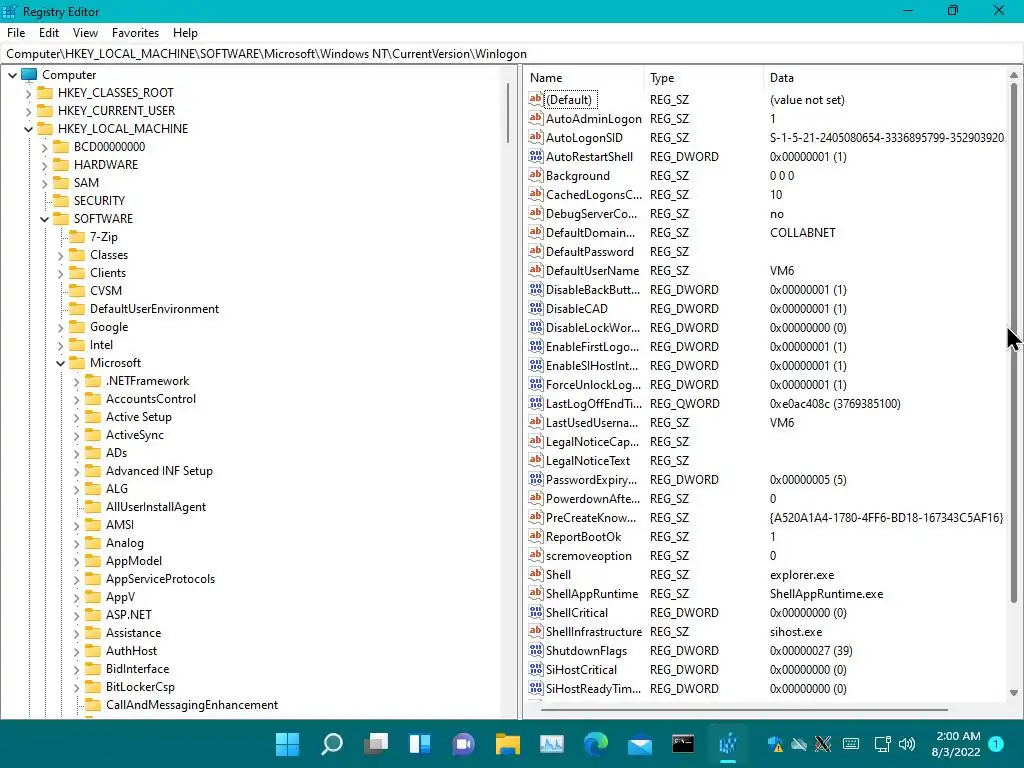Select the Intel folder icon
Image resolution: width=1024 pixels, height=768 pixels.
coord(77,345)
